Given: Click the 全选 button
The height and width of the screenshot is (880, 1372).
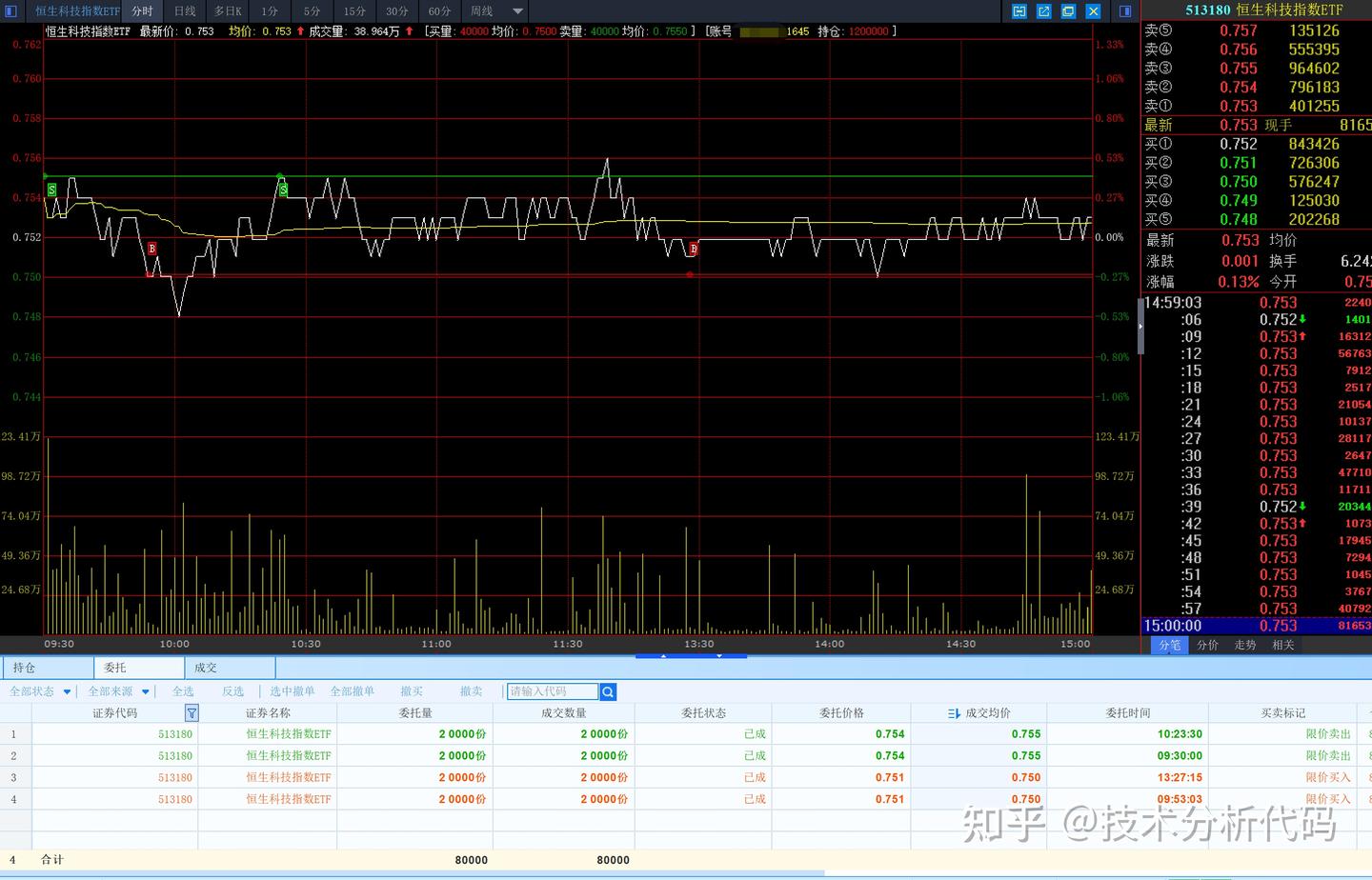Looking at the screenshot, I should (183, 691).
